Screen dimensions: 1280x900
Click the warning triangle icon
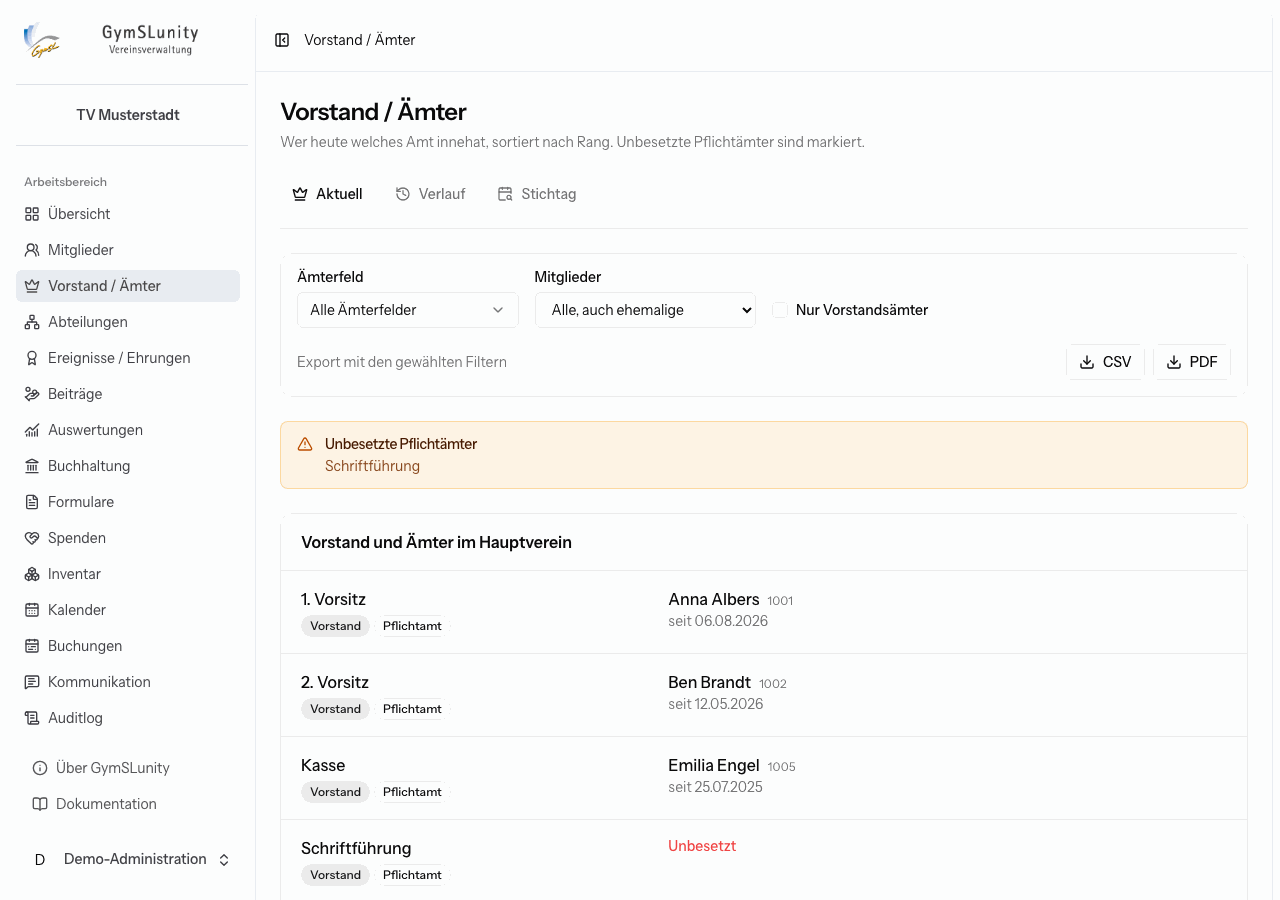(x=305, y=444)
